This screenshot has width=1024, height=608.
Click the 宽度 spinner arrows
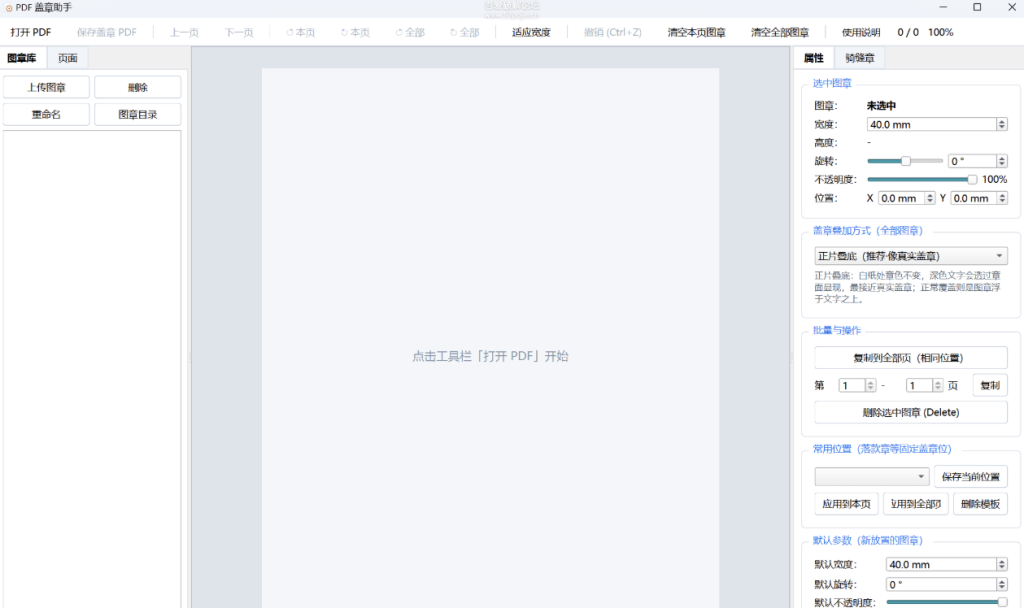pyautogui.click(x=1002, y=124)
